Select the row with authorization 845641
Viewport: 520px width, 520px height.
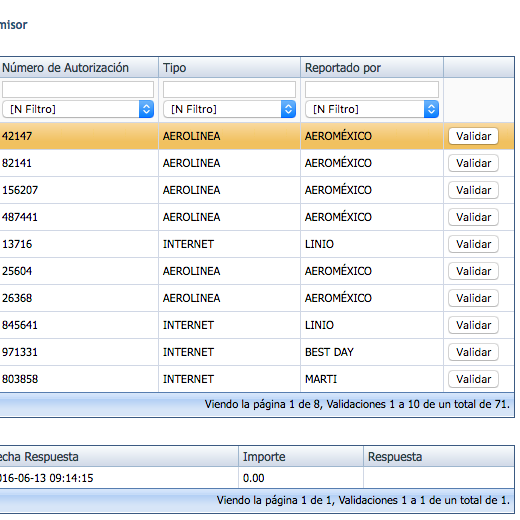pos(257,325)
